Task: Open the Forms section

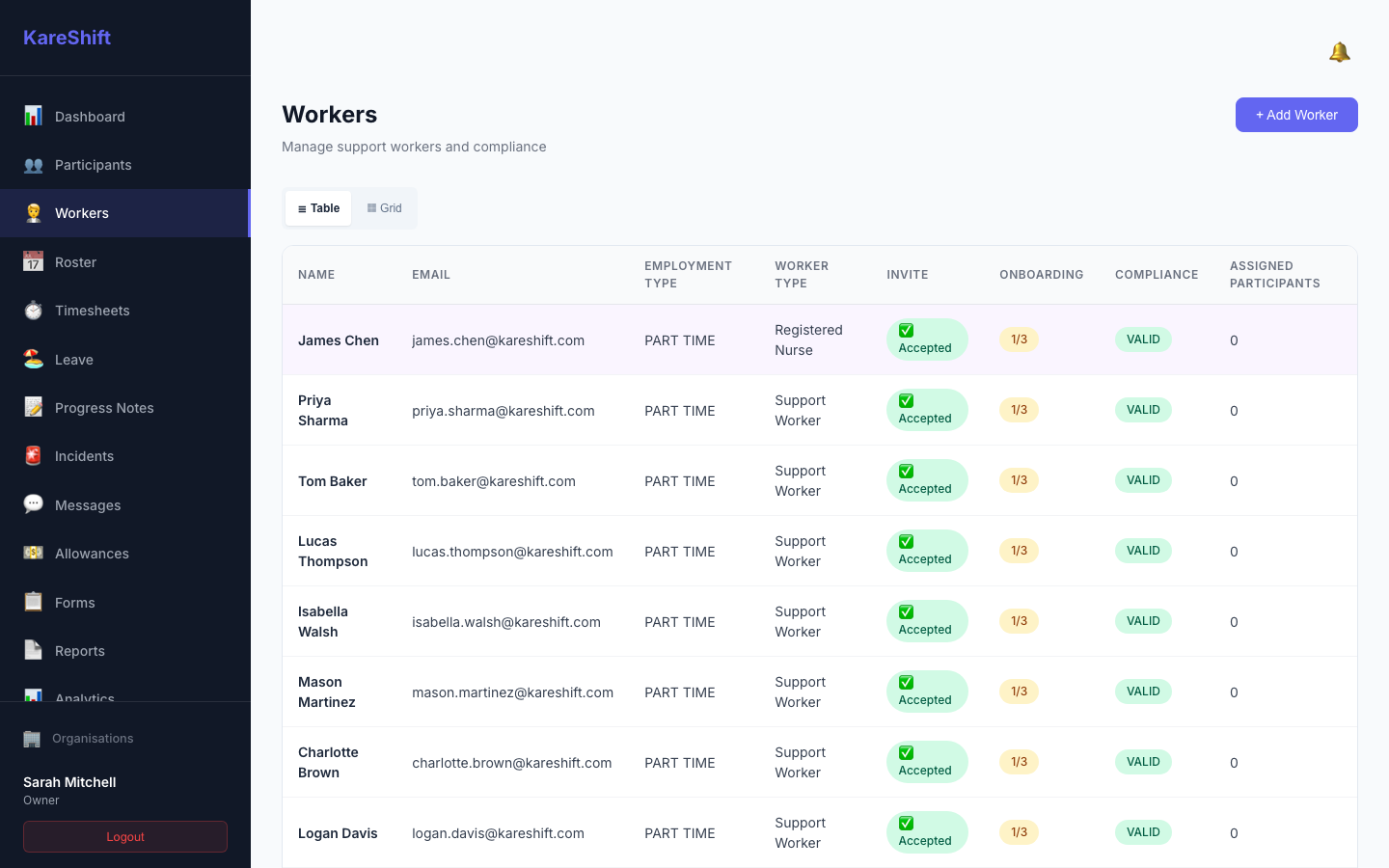Action: click(125, 602)
